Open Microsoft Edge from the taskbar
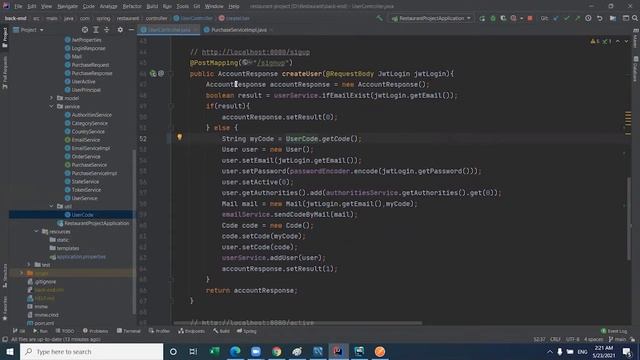Image resolution: width=640 pixels, height=360 pixels. [235, 351]
